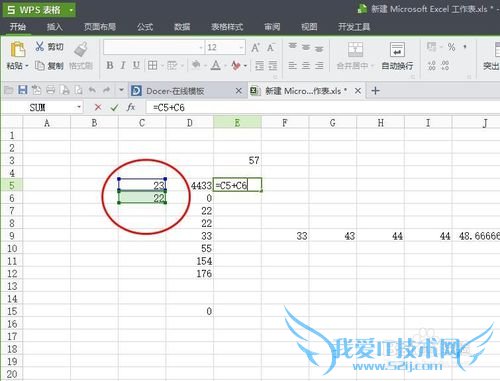Align text to top
This screenshot has width=500, height=381.
tap(292, 46)
